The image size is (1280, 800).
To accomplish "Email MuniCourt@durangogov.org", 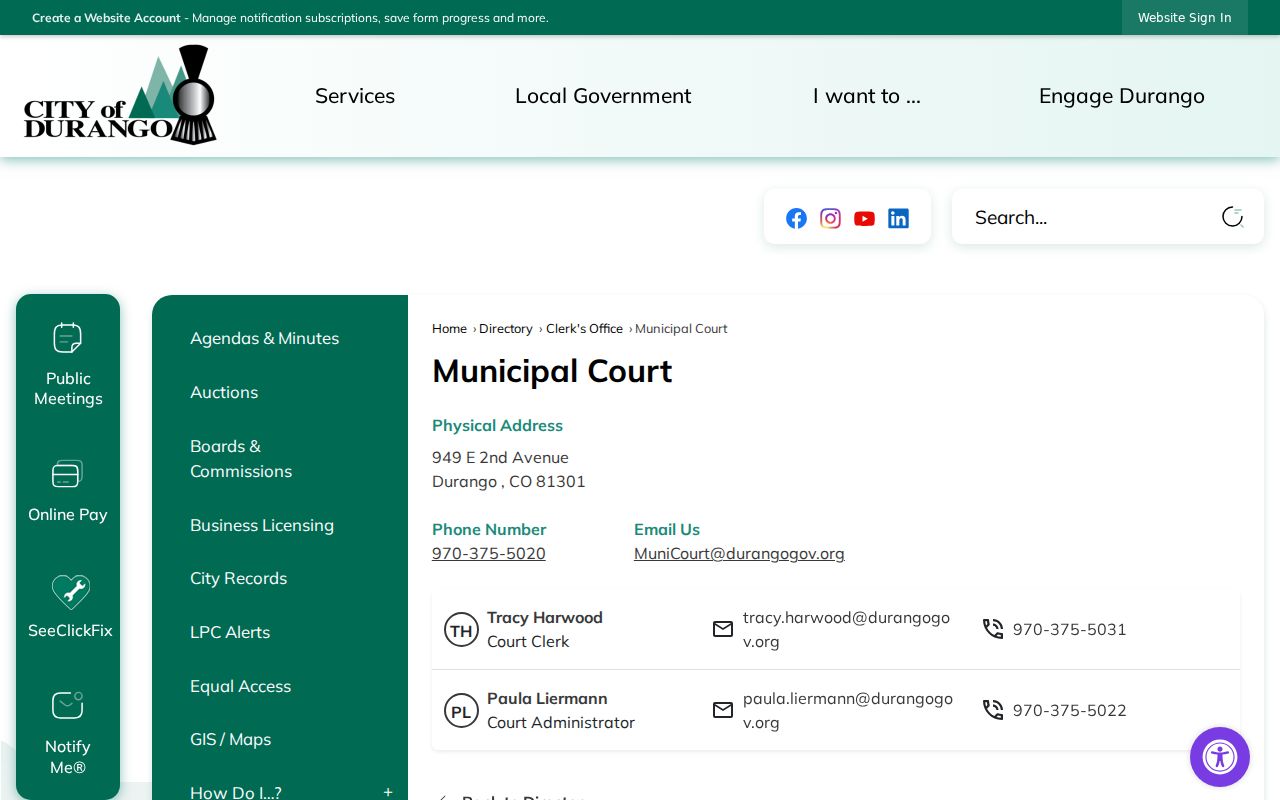I will 739,553.
